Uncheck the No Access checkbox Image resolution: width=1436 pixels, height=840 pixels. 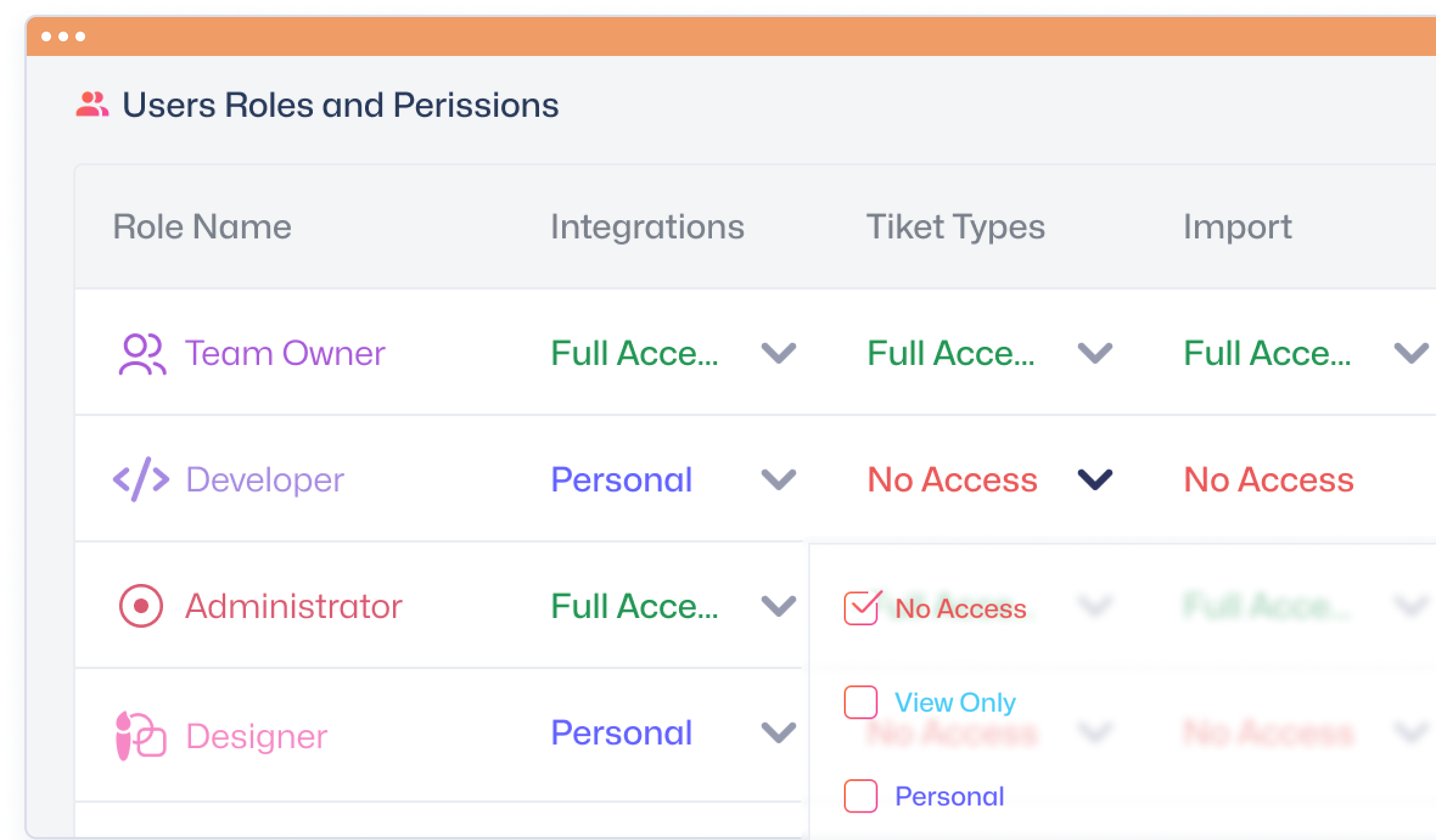tap(861, 608)
